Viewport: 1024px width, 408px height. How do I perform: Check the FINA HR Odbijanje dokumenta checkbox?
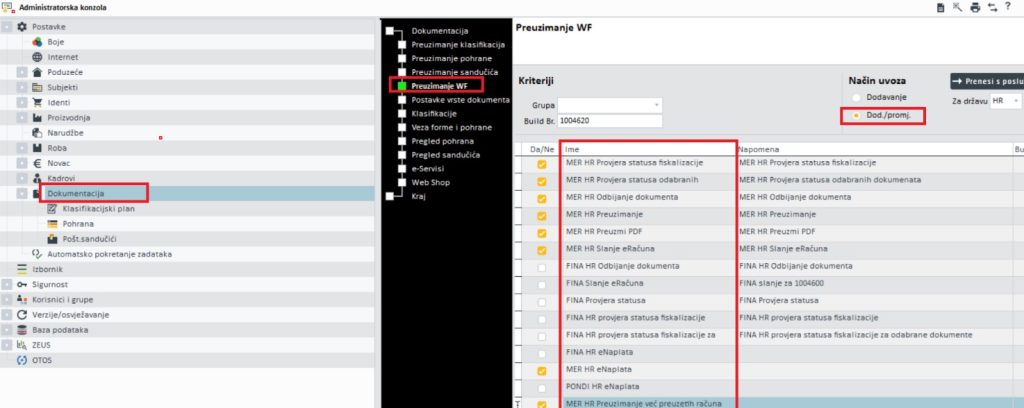click(541, 267)
